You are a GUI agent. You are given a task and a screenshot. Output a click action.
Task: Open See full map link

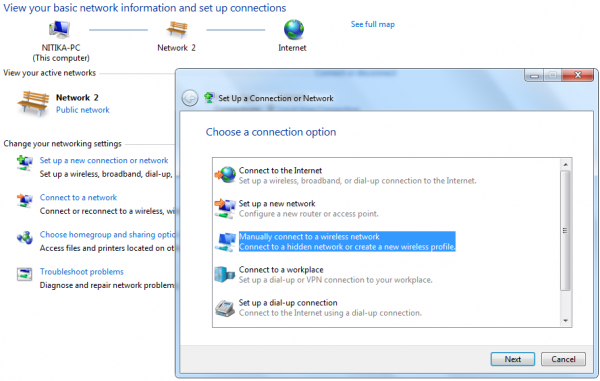[x=372, y=24]
